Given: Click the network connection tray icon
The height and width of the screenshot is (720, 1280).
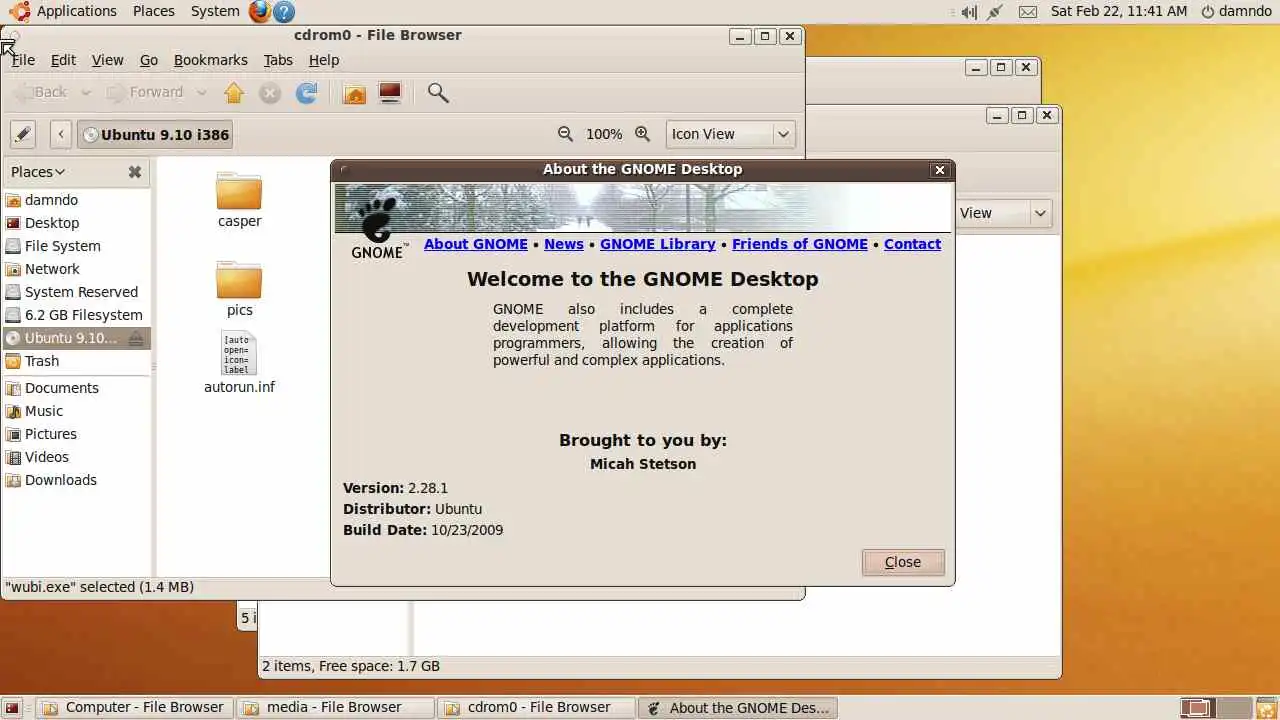Looking at the screenshot, I should tap(995, 12).
